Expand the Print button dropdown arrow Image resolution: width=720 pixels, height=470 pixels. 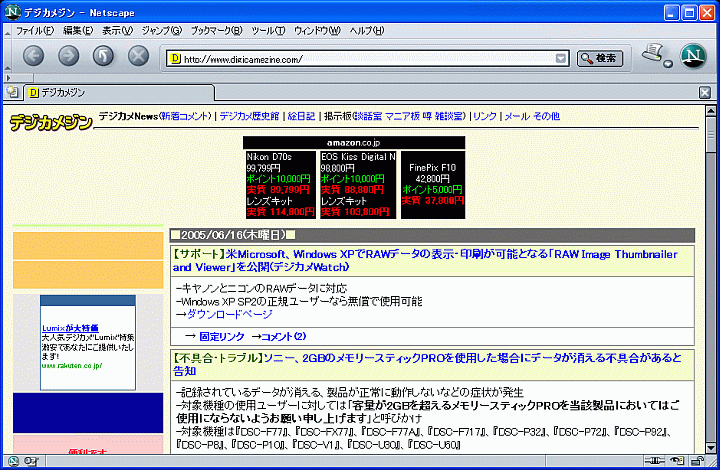pyautogui.click(x=668, y=64)
